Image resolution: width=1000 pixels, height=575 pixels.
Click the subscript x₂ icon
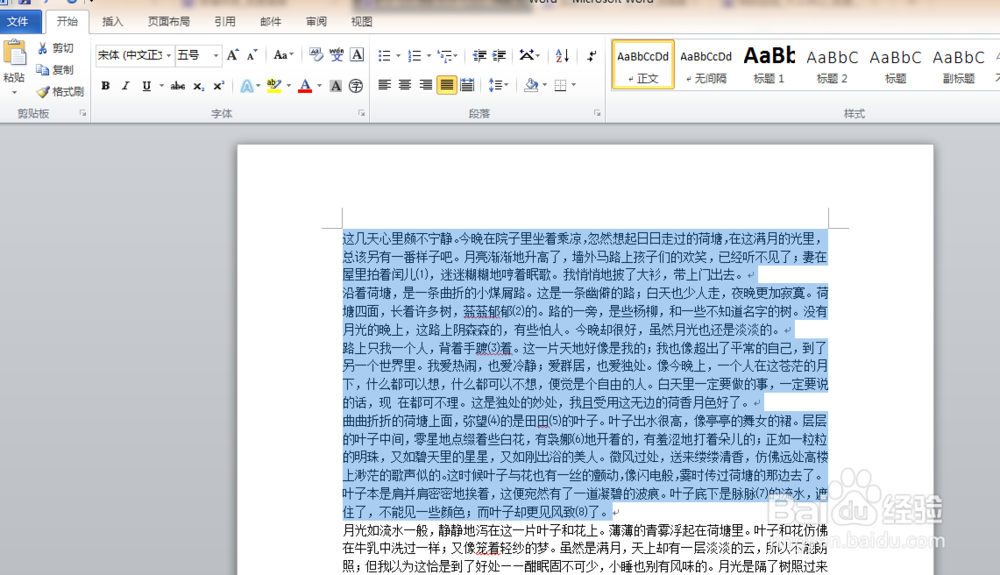click(199, 85)
